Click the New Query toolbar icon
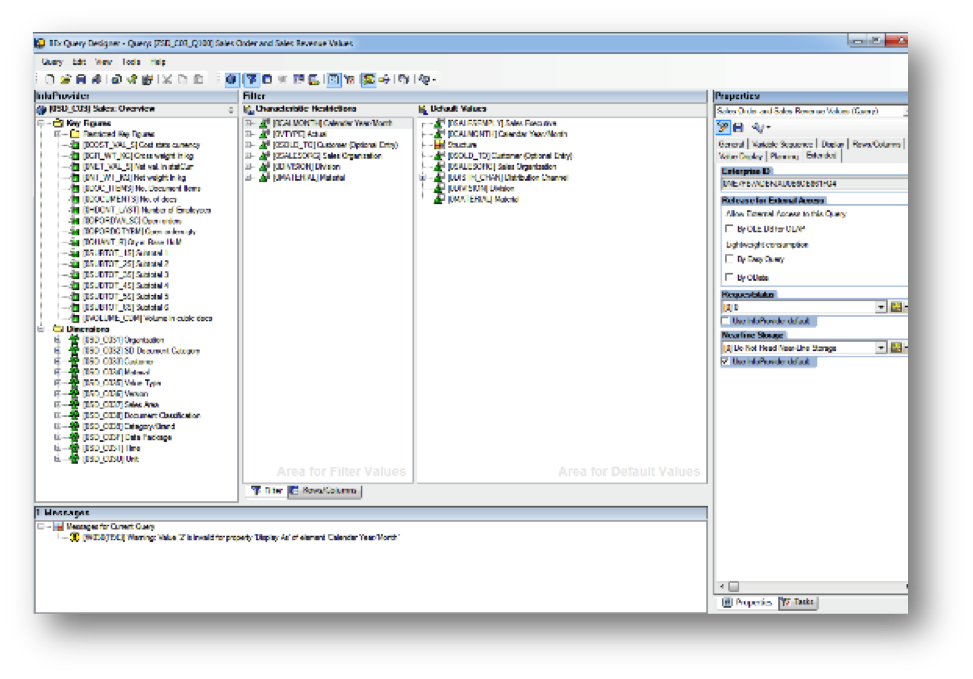Screen dimensions: 973x679 (x=50, y=79)
